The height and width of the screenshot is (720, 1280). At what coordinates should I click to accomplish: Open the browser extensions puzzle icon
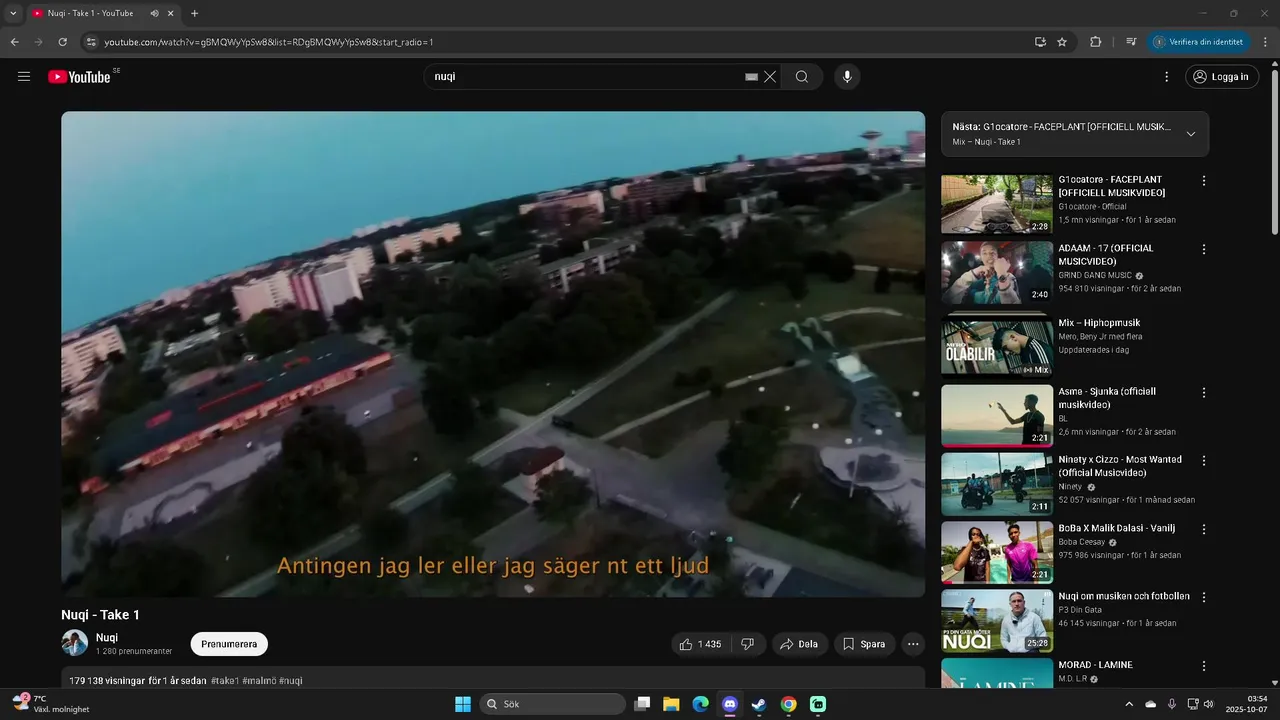click(1095, 42)
